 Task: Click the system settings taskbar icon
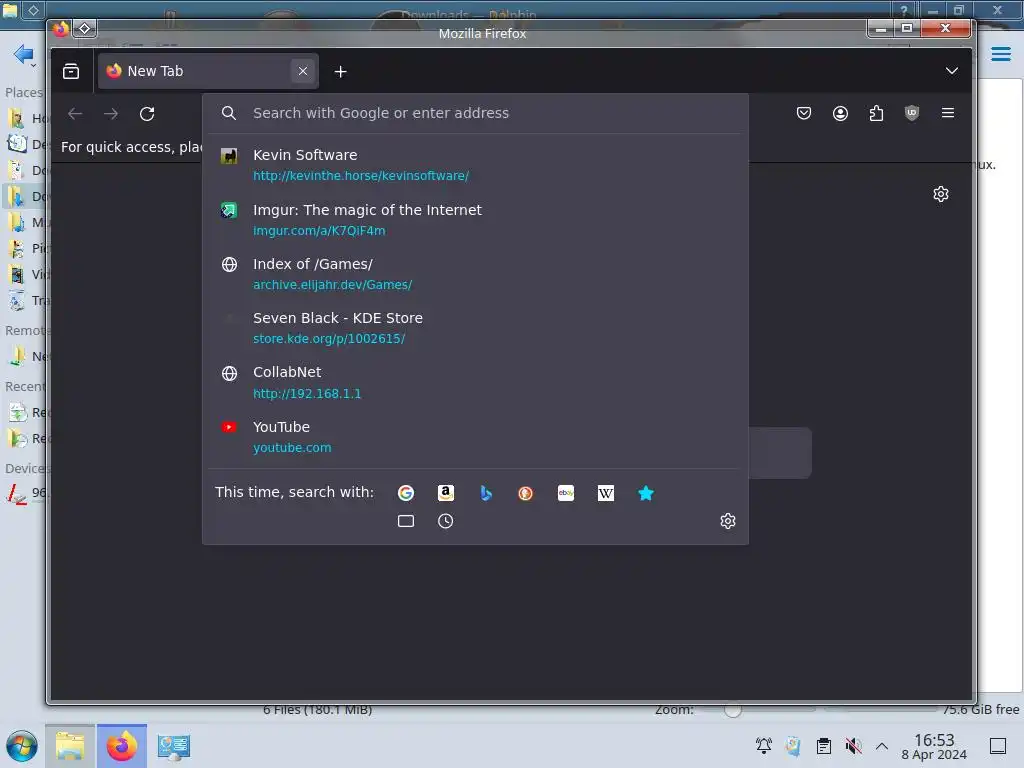point(174,746)
